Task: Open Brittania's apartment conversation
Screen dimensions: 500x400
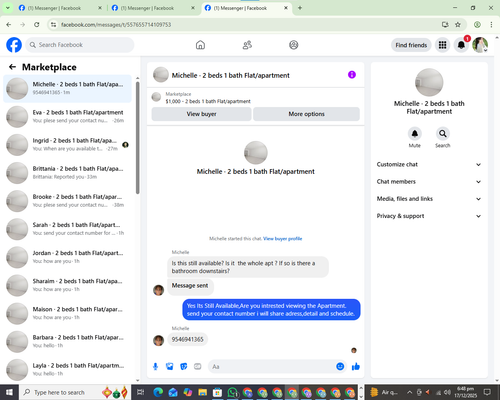Action: click(x=67, y=173)
